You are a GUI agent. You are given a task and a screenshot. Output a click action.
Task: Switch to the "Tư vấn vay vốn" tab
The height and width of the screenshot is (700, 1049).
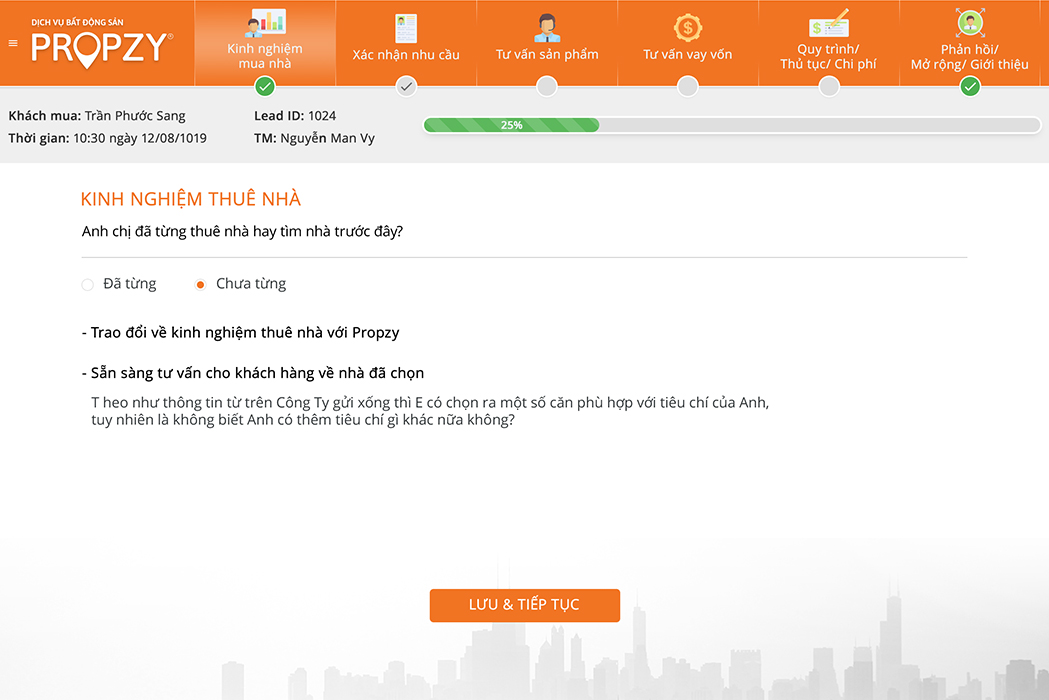(688, 54)
